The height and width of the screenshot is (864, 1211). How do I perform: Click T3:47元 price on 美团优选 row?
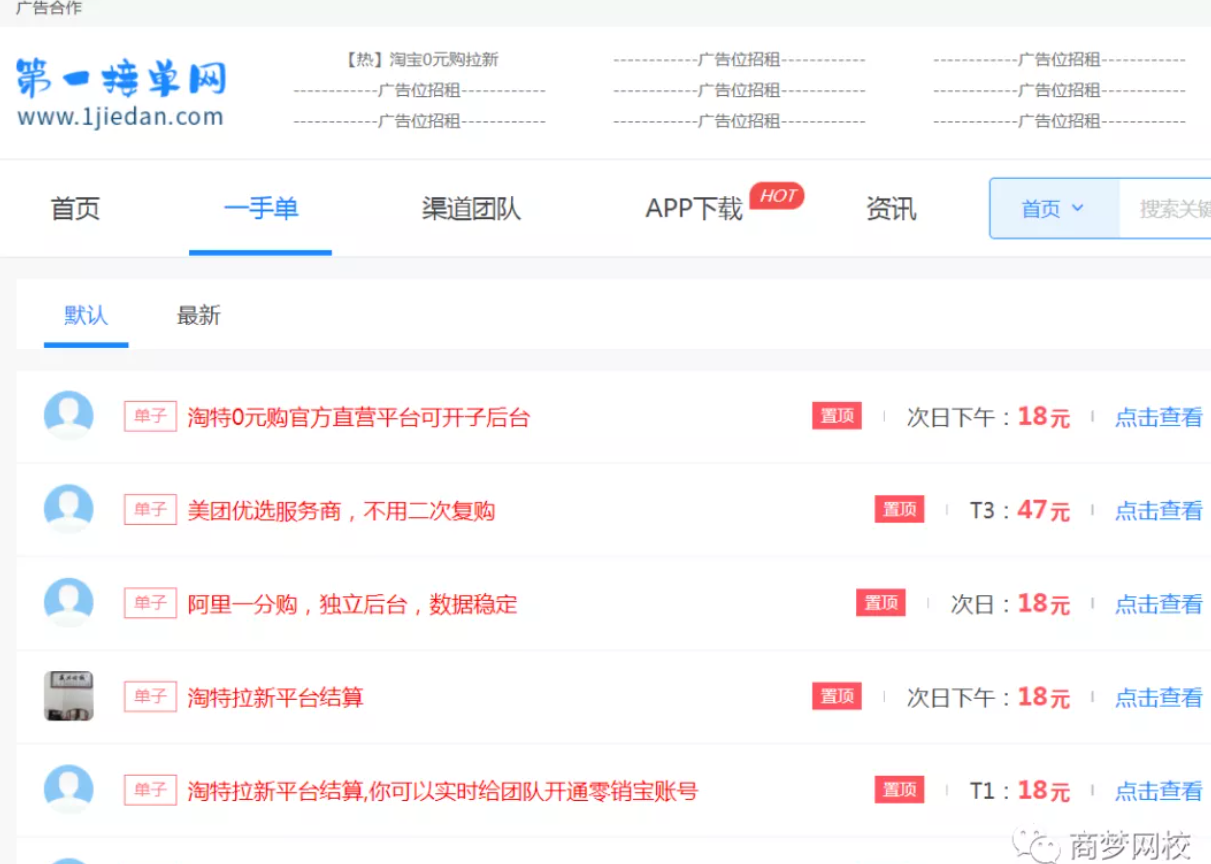(1020, 511)
